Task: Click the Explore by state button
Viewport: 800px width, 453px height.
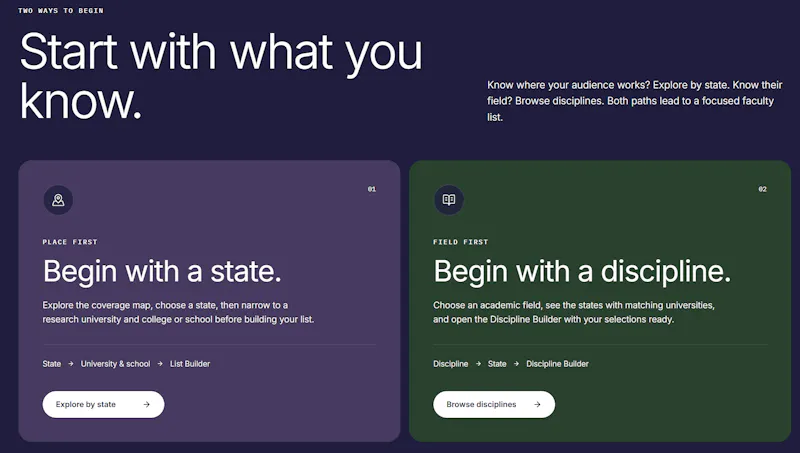Action: tap(103, 405)
